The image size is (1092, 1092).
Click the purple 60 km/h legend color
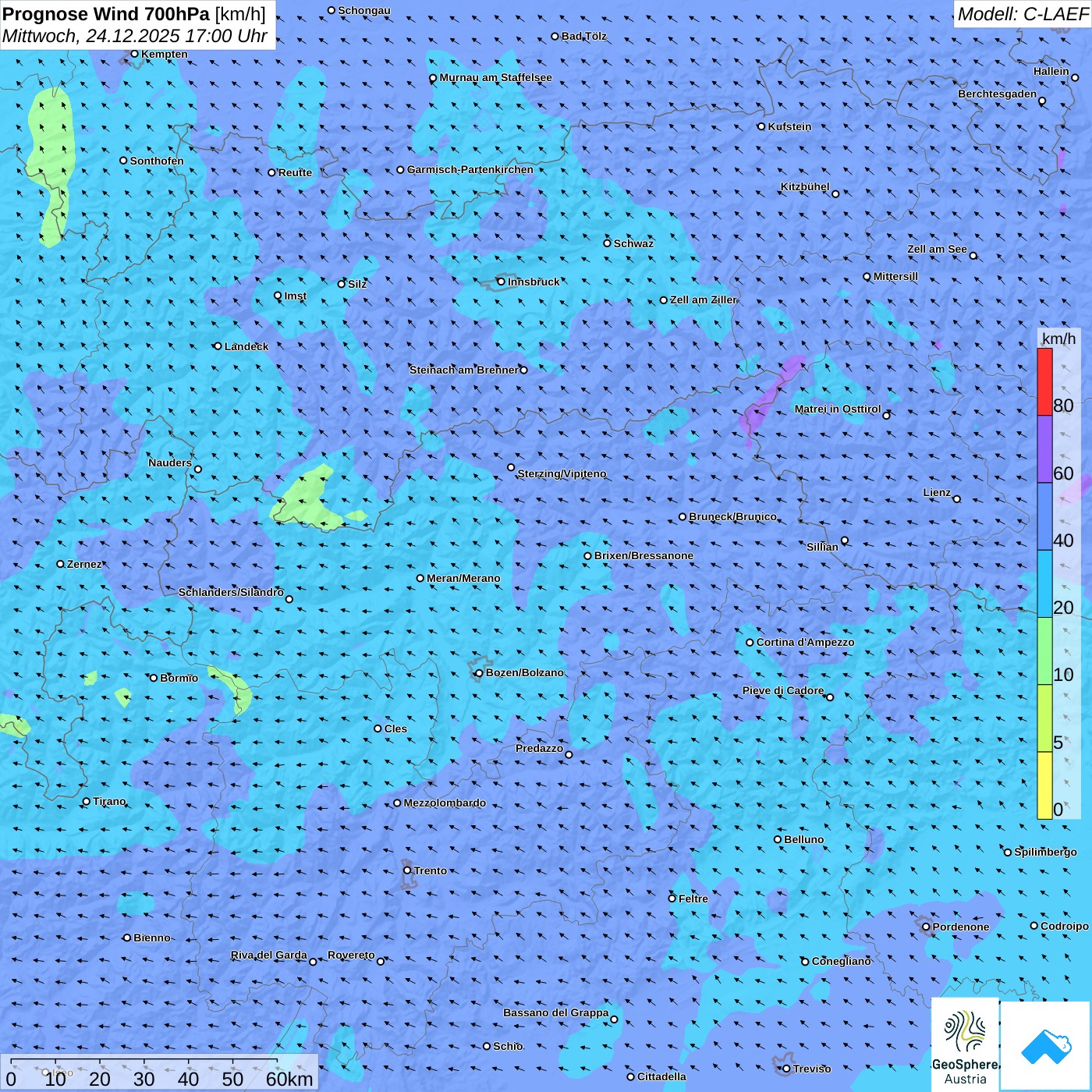(1044, 449)
